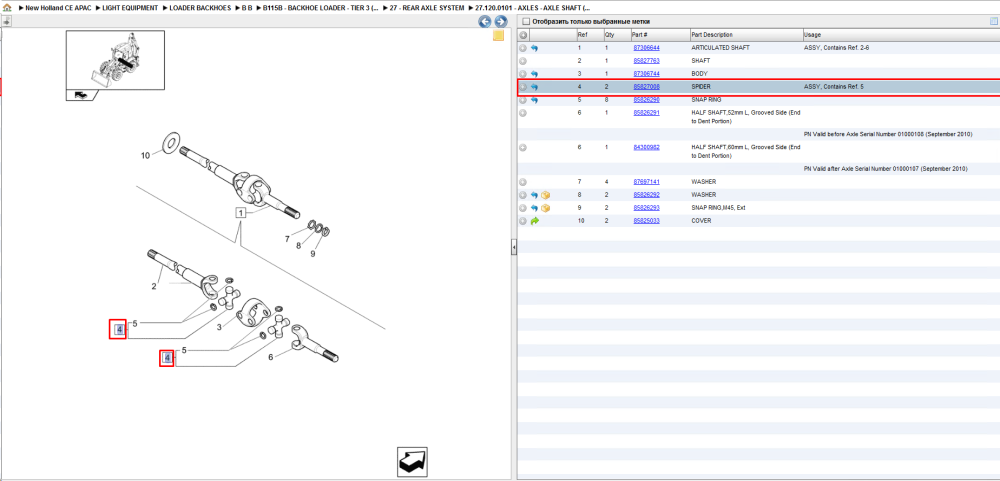Click Part Description column header
This screenshot has width=1000, height=481.
[746, 34]
